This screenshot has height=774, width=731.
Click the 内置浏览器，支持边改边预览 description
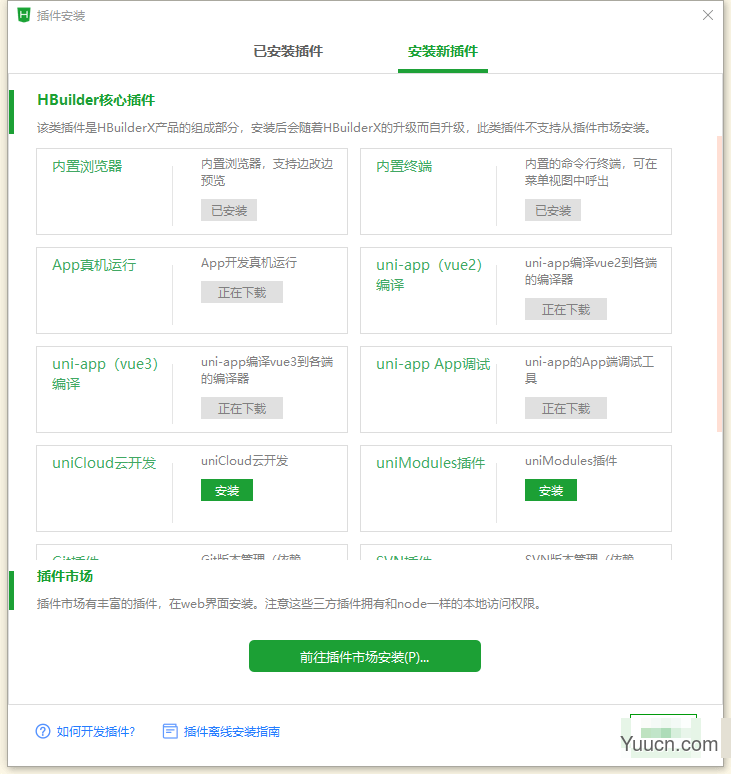[267, 172]
